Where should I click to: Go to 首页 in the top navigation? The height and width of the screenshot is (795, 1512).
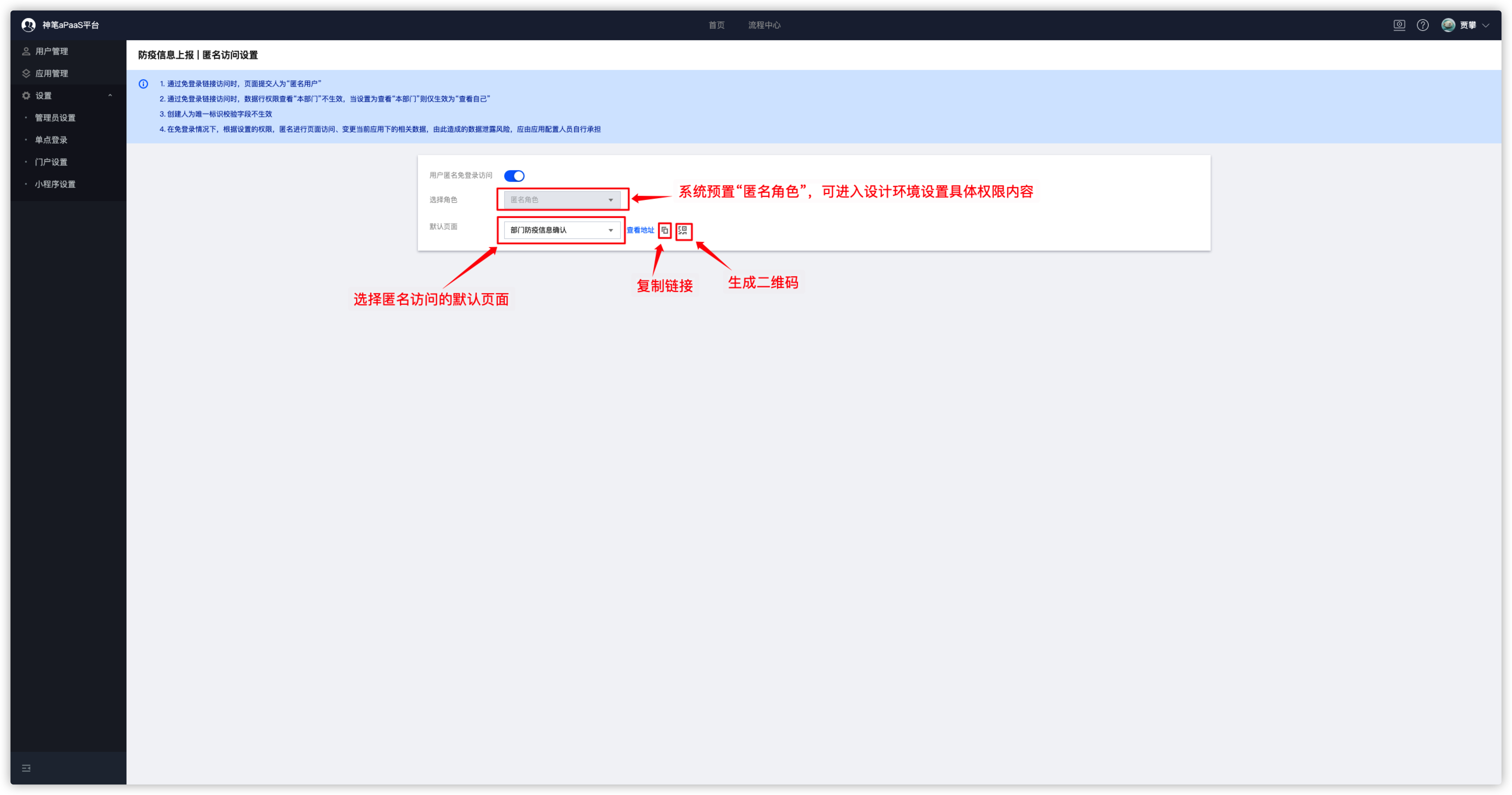[716, 25]
